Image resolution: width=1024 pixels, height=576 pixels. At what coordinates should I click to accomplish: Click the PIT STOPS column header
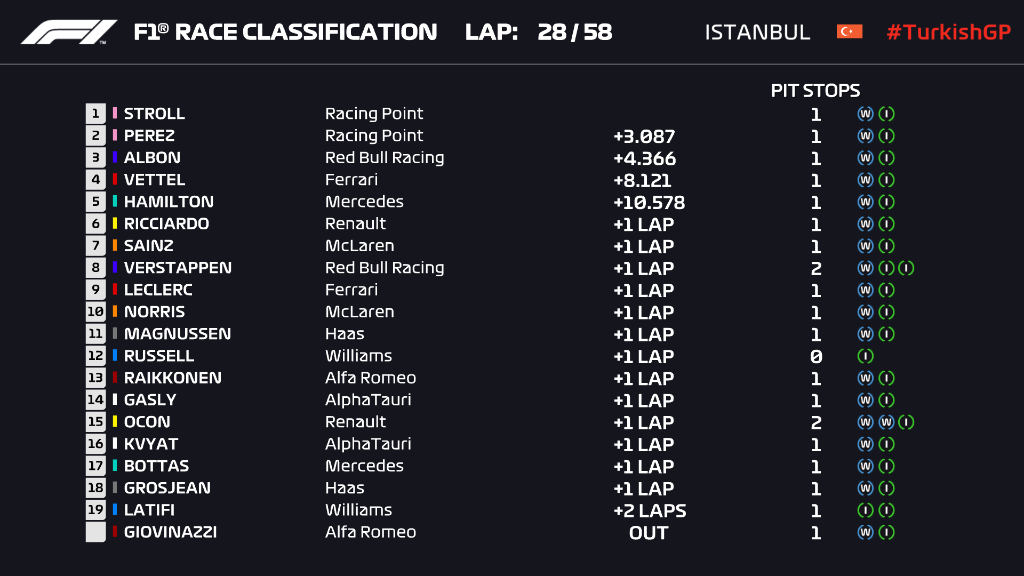coord(815,91)
